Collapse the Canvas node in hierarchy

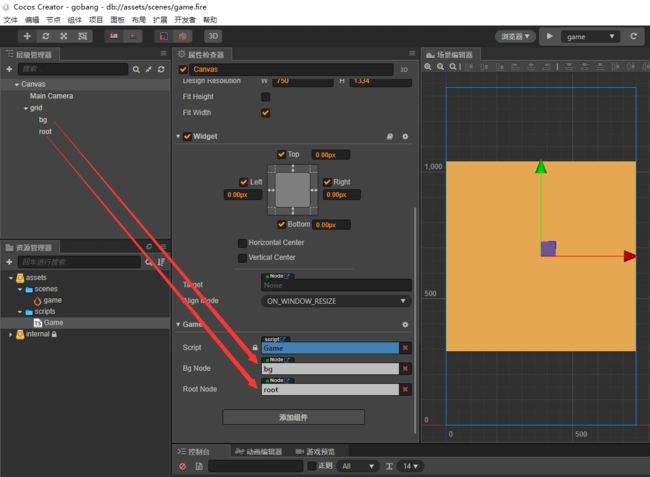pos(17,84)
